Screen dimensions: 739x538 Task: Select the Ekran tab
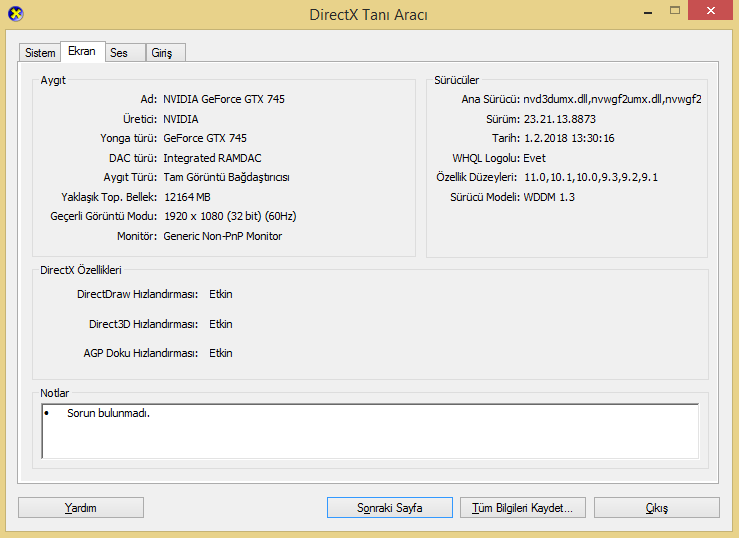point(82,51)
